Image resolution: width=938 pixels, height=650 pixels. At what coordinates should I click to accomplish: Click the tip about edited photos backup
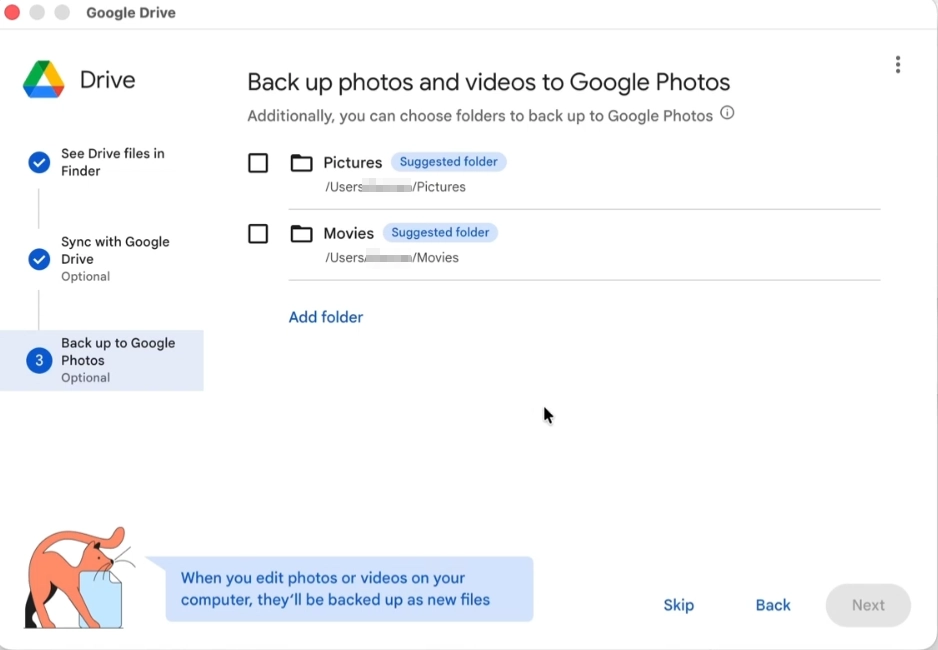(x=349, y=589)
